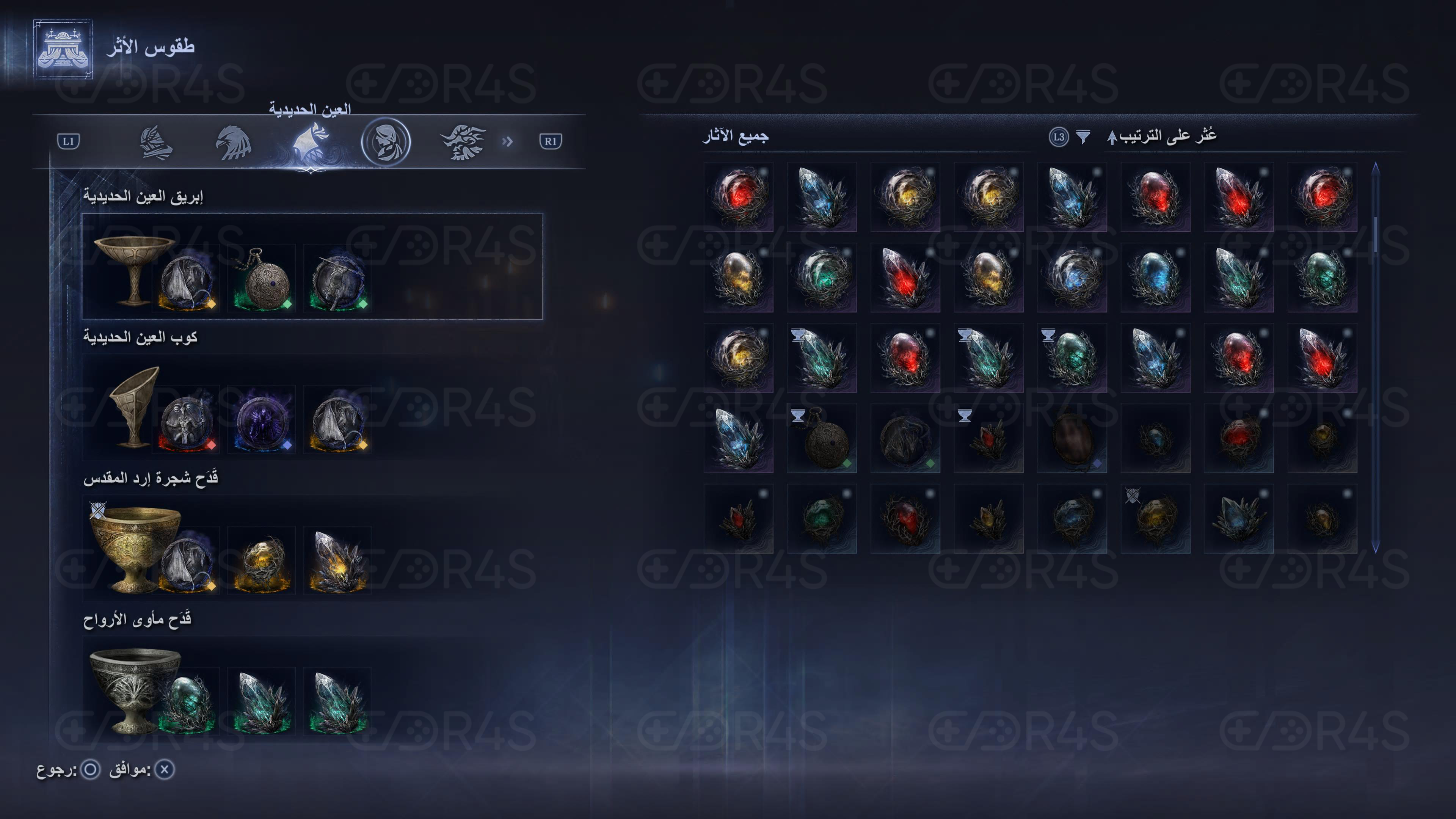Screen dimensions: 1456x819
Task: Click the L3 filter shortcut icon
Action: pyautogui.click(x=1059, y=137)
